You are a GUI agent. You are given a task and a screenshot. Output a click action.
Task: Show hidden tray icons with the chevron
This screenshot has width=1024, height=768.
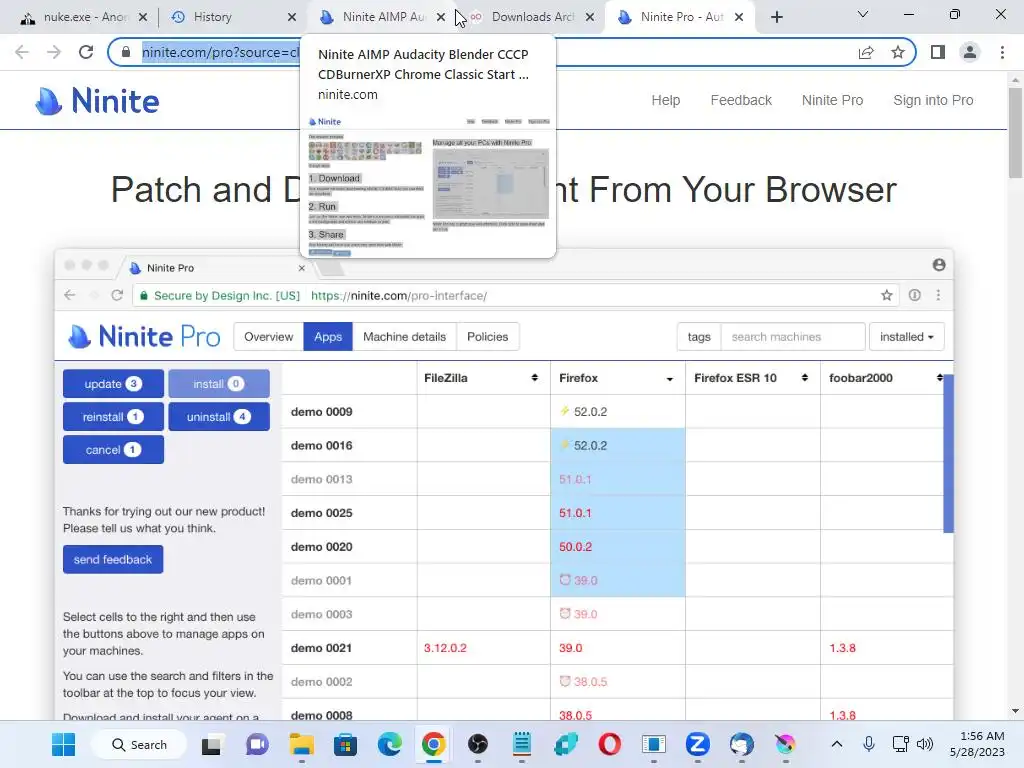(x=837, y=744)
